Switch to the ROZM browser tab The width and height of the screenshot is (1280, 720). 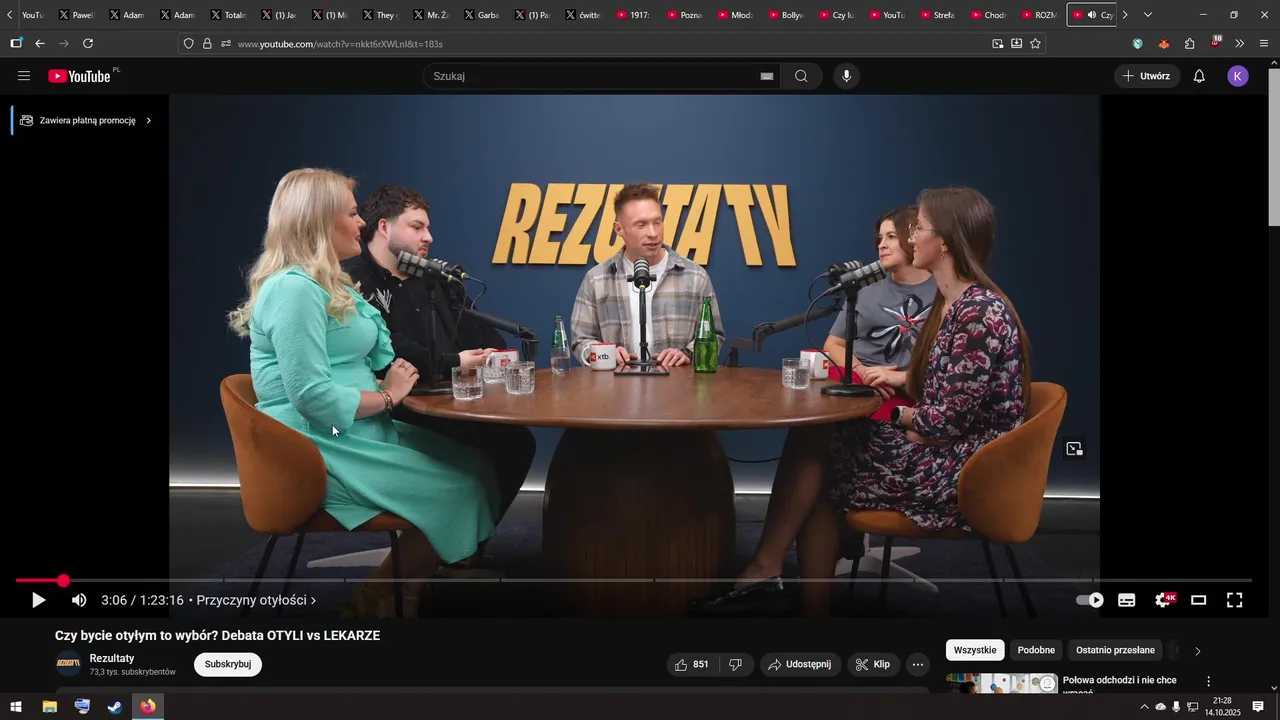tap(1038, 15)
